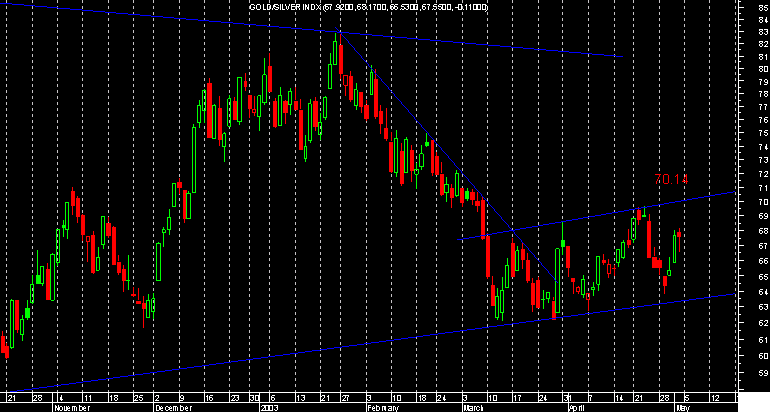Click date label 14 on time axis
This screenshot has width=770, height=412.
pyautogui.click(x=620, y=398)
